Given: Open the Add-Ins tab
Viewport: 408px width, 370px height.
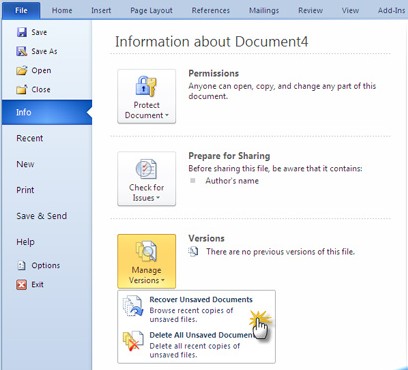Looking at the screenshot, I should (391, 10).
